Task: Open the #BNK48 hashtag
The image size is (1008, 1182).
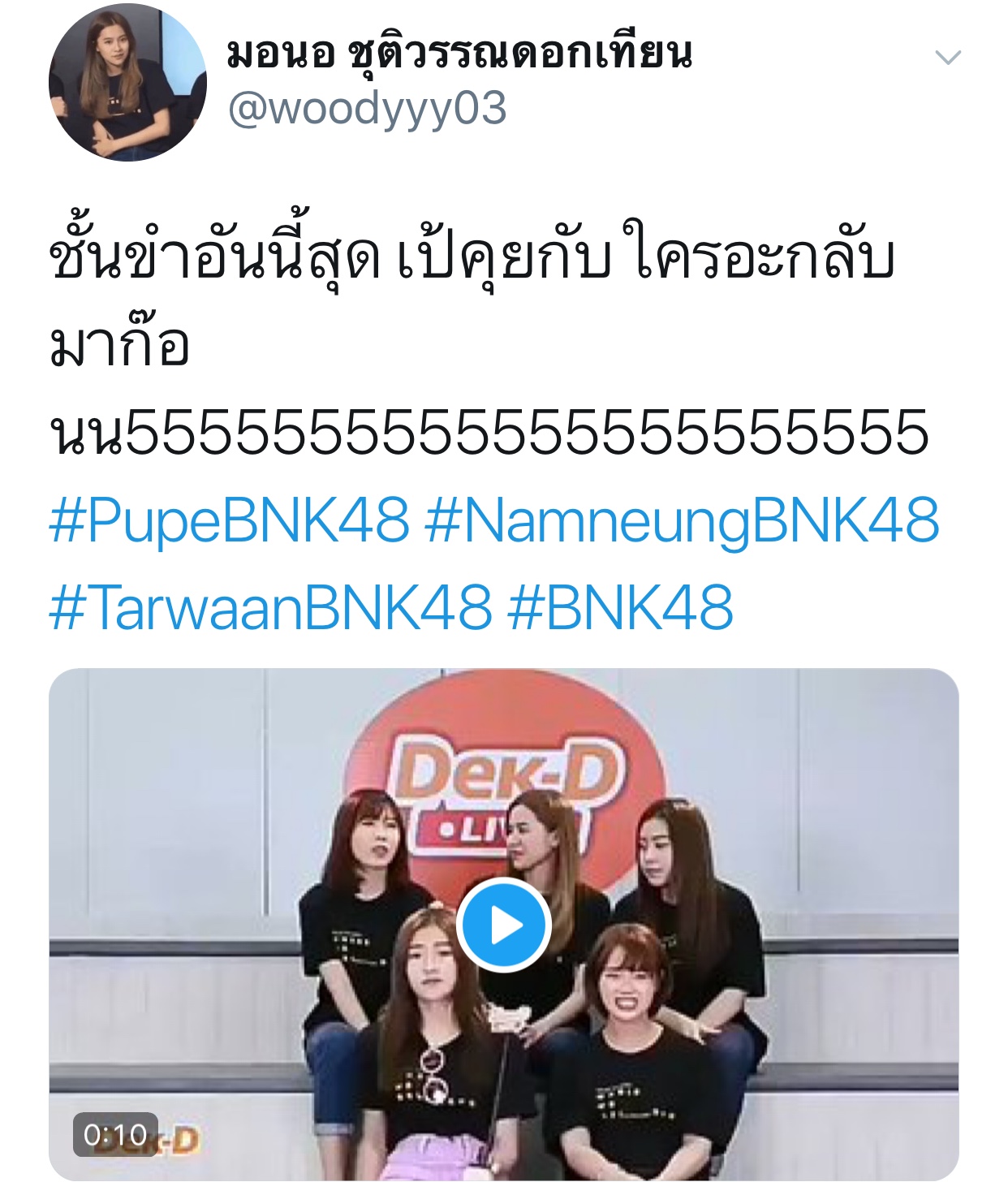Action: tap(620, 608)
